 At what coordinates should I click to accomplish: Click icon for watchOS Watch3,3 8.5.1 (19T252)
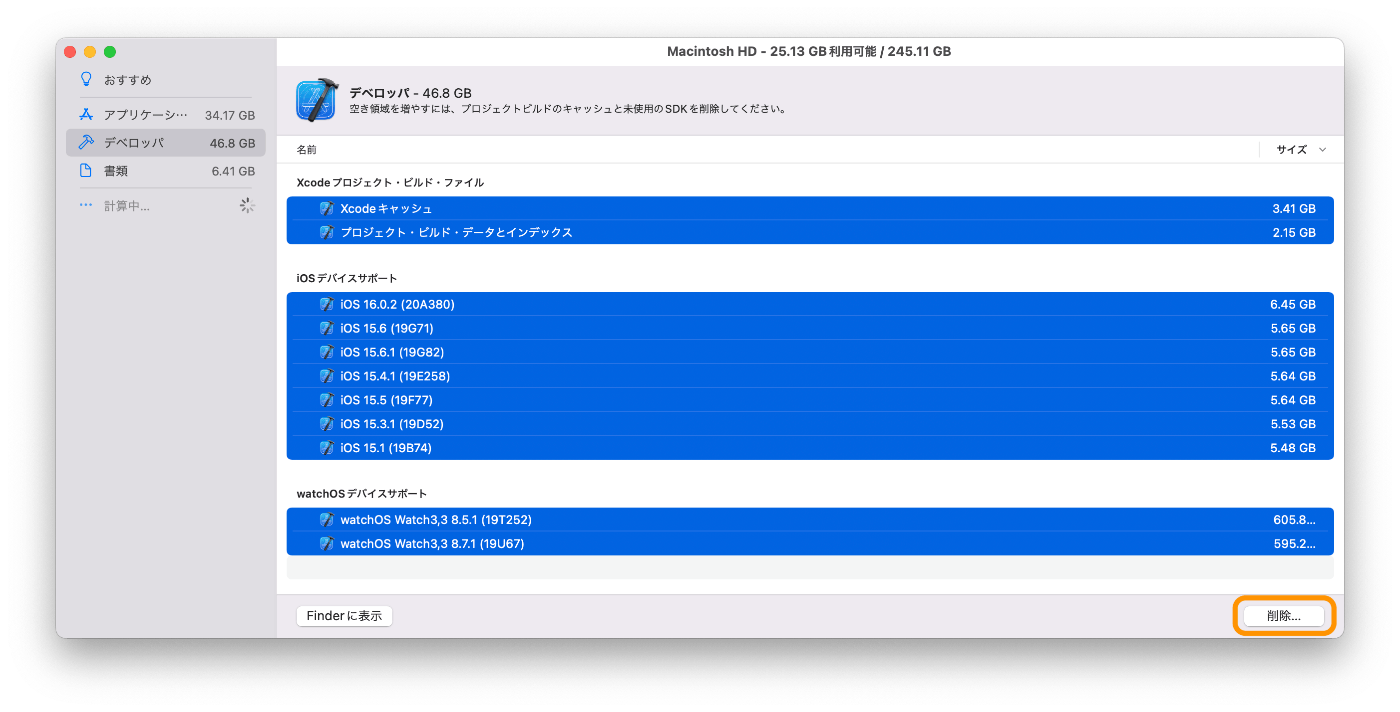point(327,521)
